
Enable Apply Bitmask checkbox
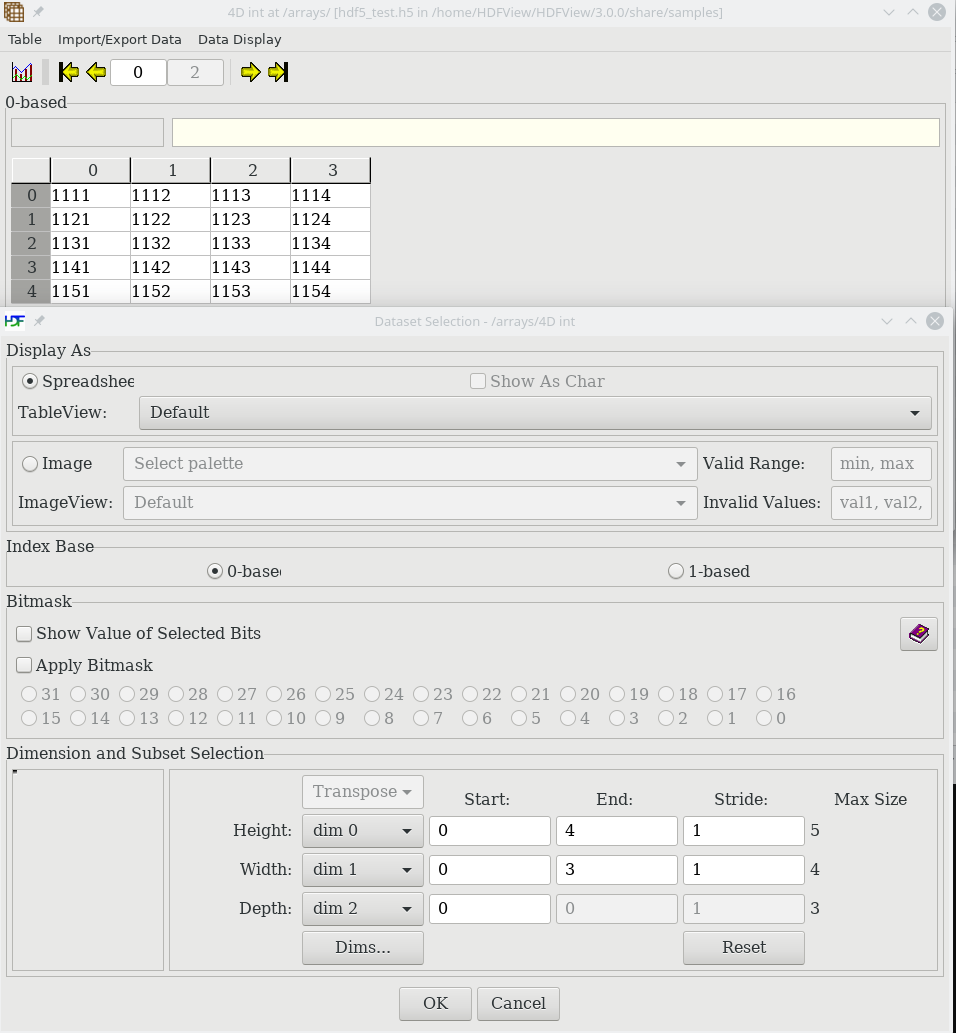84,665
